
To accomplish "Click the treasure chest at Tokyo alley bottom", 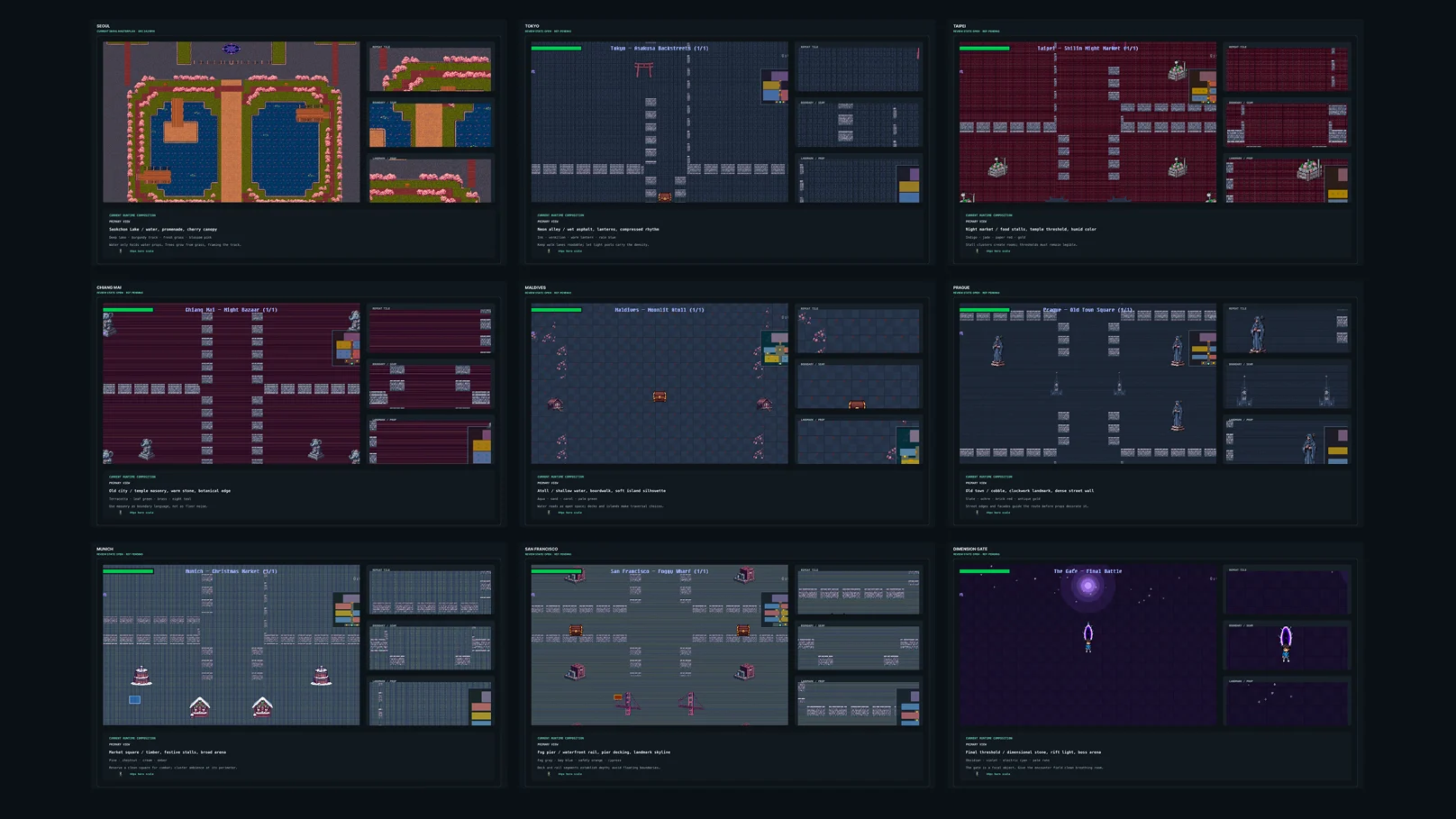I will tap(664, 196).
